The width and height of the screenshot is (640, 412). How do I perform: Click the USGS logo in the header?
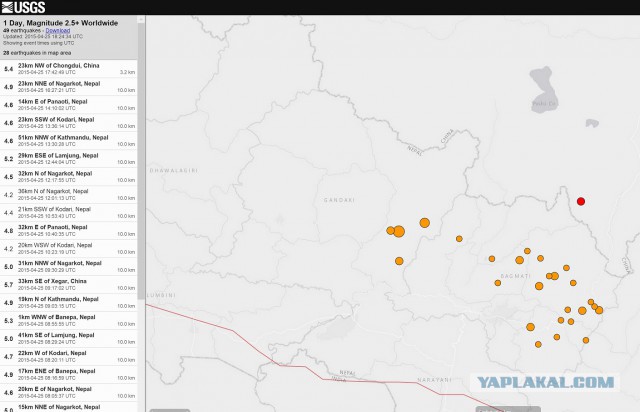point(23,7)
